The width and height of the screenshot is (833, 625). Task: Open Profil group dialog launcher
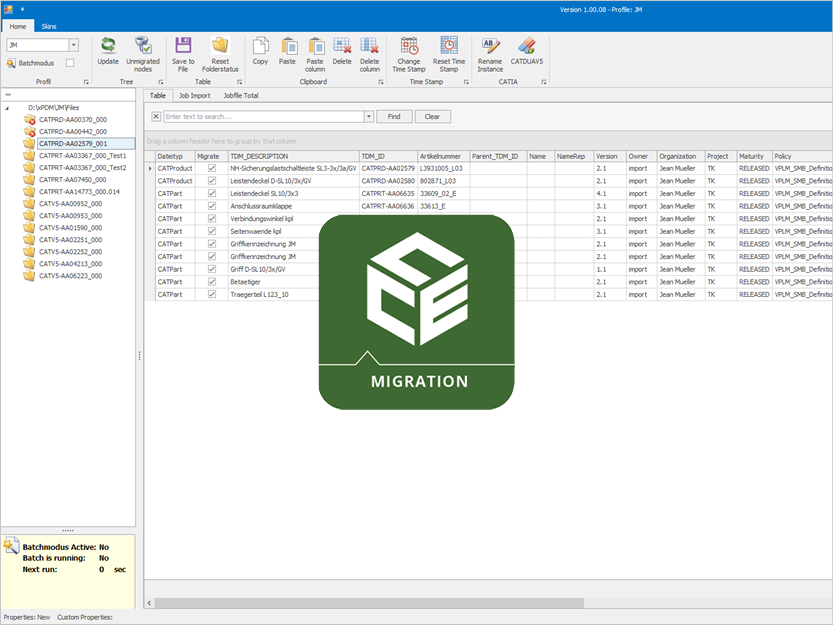pos(86,82)
